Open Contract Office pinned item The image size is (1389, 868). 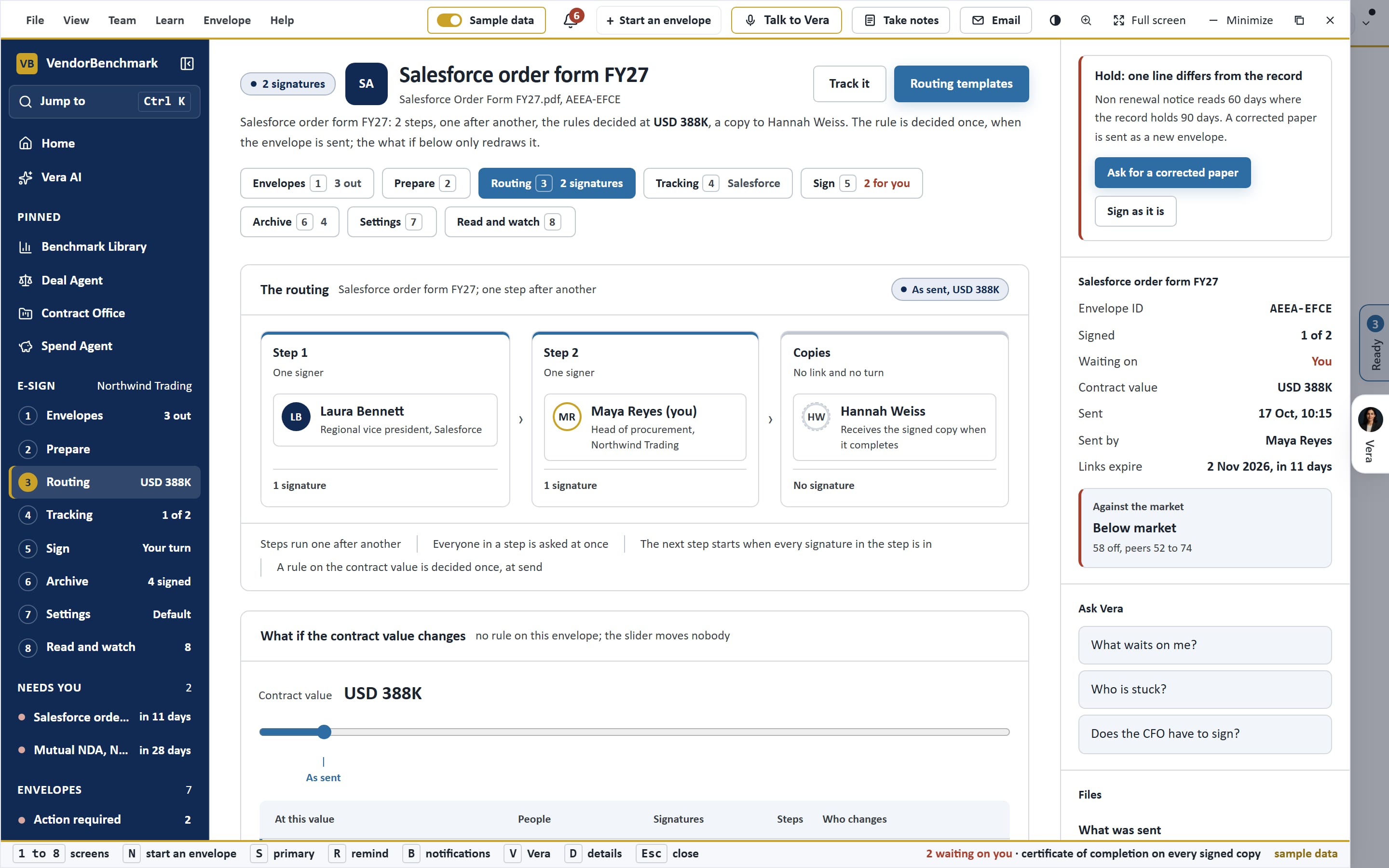(x=105, y=313)
